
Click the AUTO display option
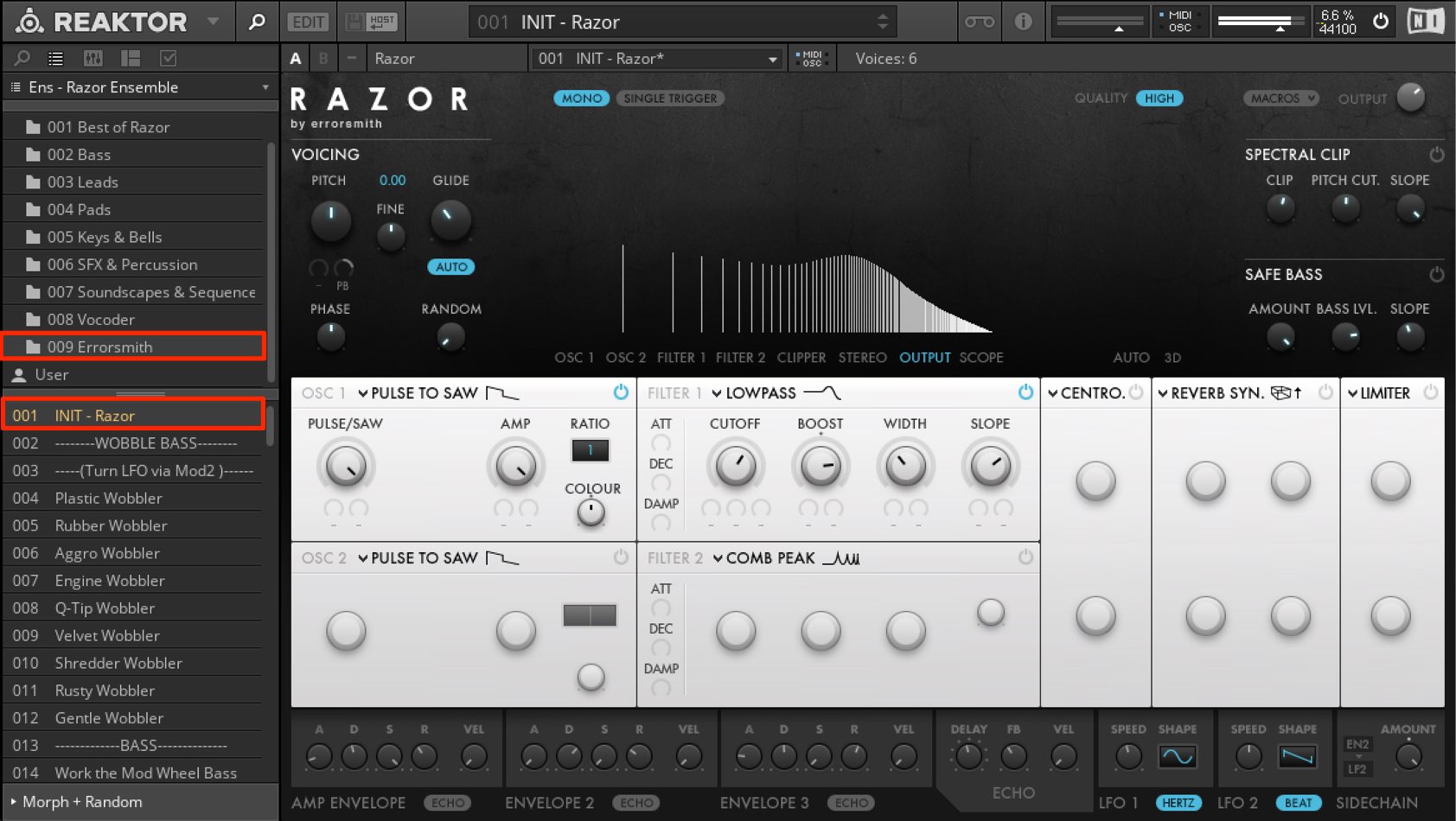click(x=1131, y=358)
